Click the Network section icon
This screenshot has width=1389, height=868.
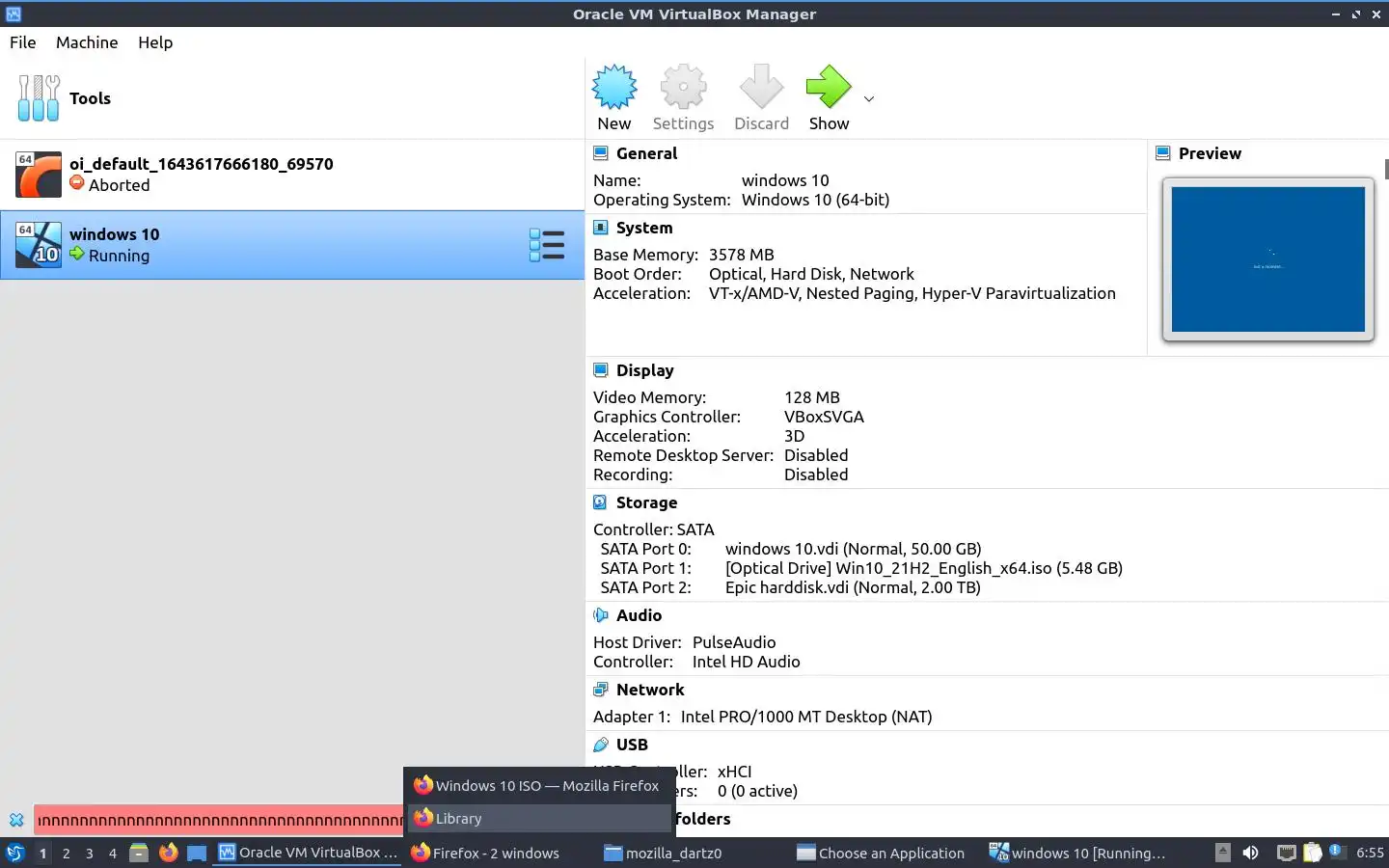coord(601,690)
